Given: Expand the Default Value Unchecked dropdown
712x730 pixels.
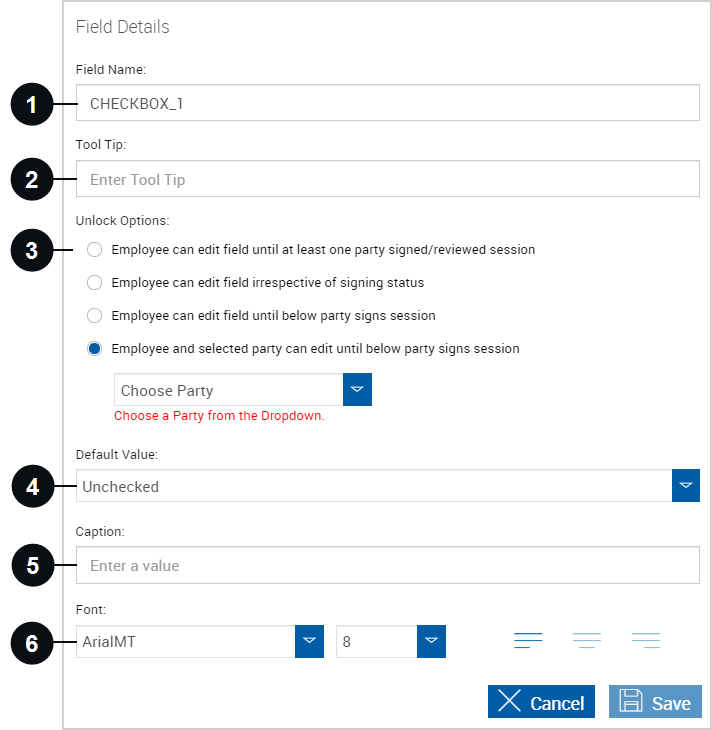Looking at the screenshot, I should pyautogui.click(x=685, y=486).
